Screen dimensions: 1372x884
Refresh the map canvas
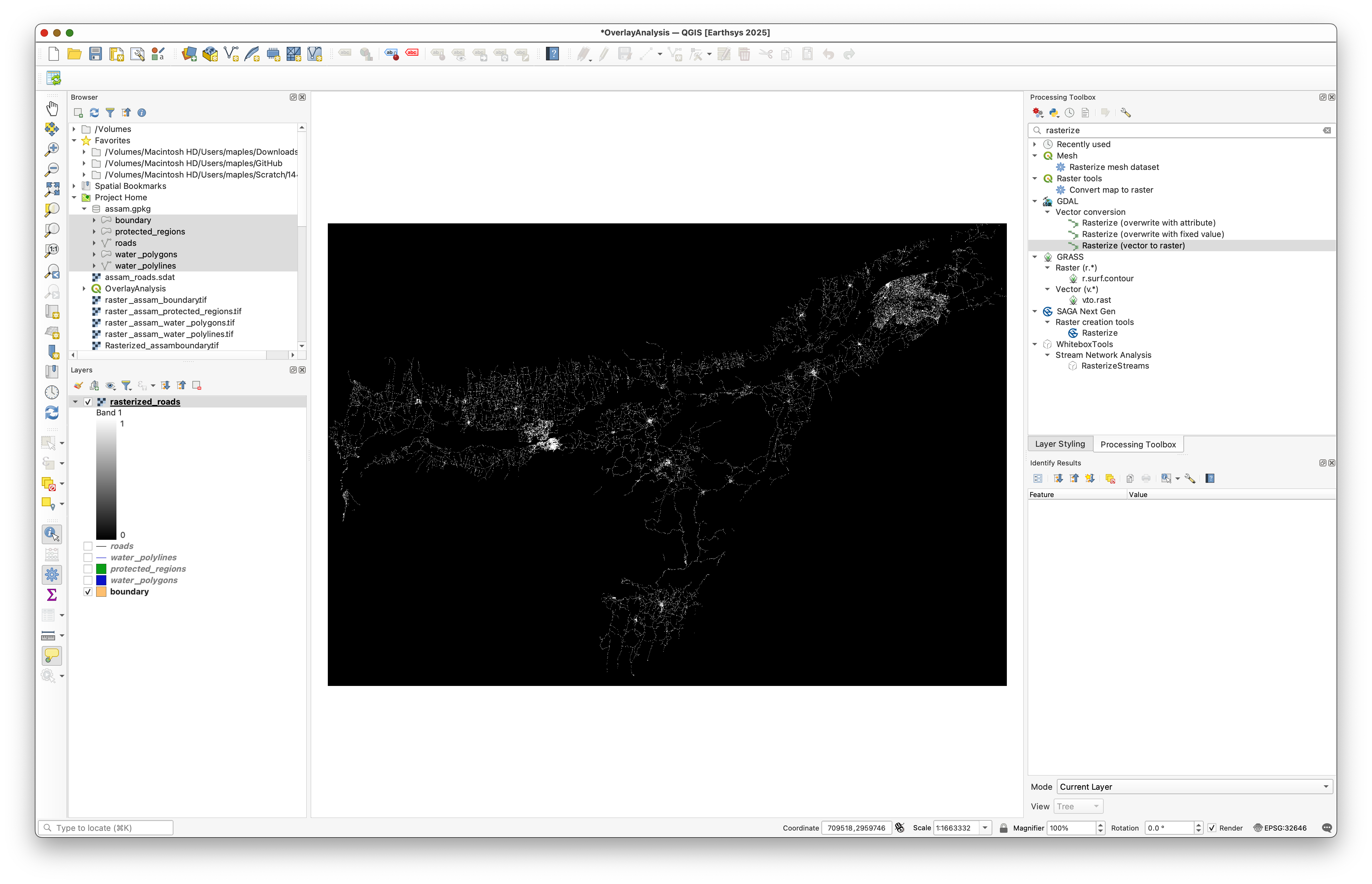52,412
